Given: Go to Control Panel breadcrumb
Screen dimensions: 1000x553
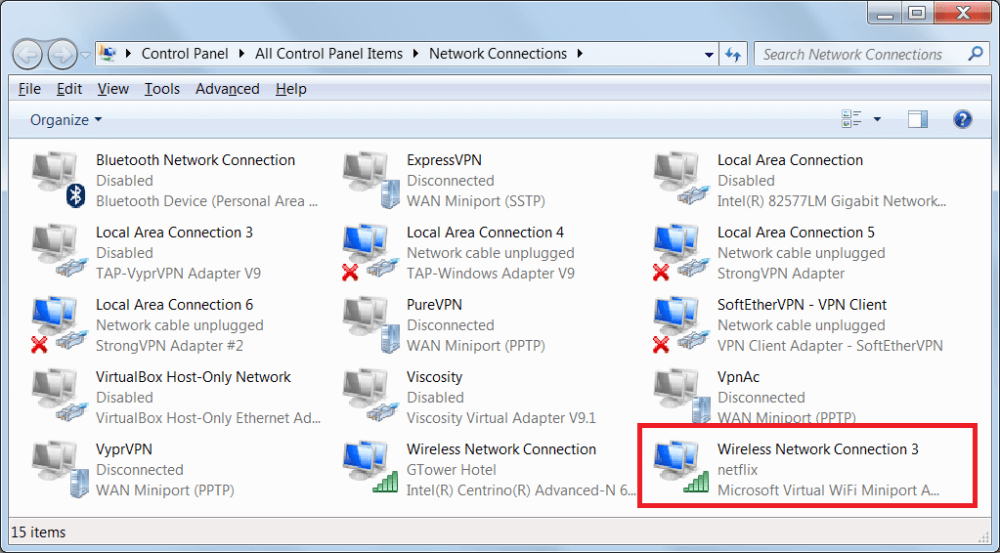Looking at the screenshot, I should coord(184,54).
